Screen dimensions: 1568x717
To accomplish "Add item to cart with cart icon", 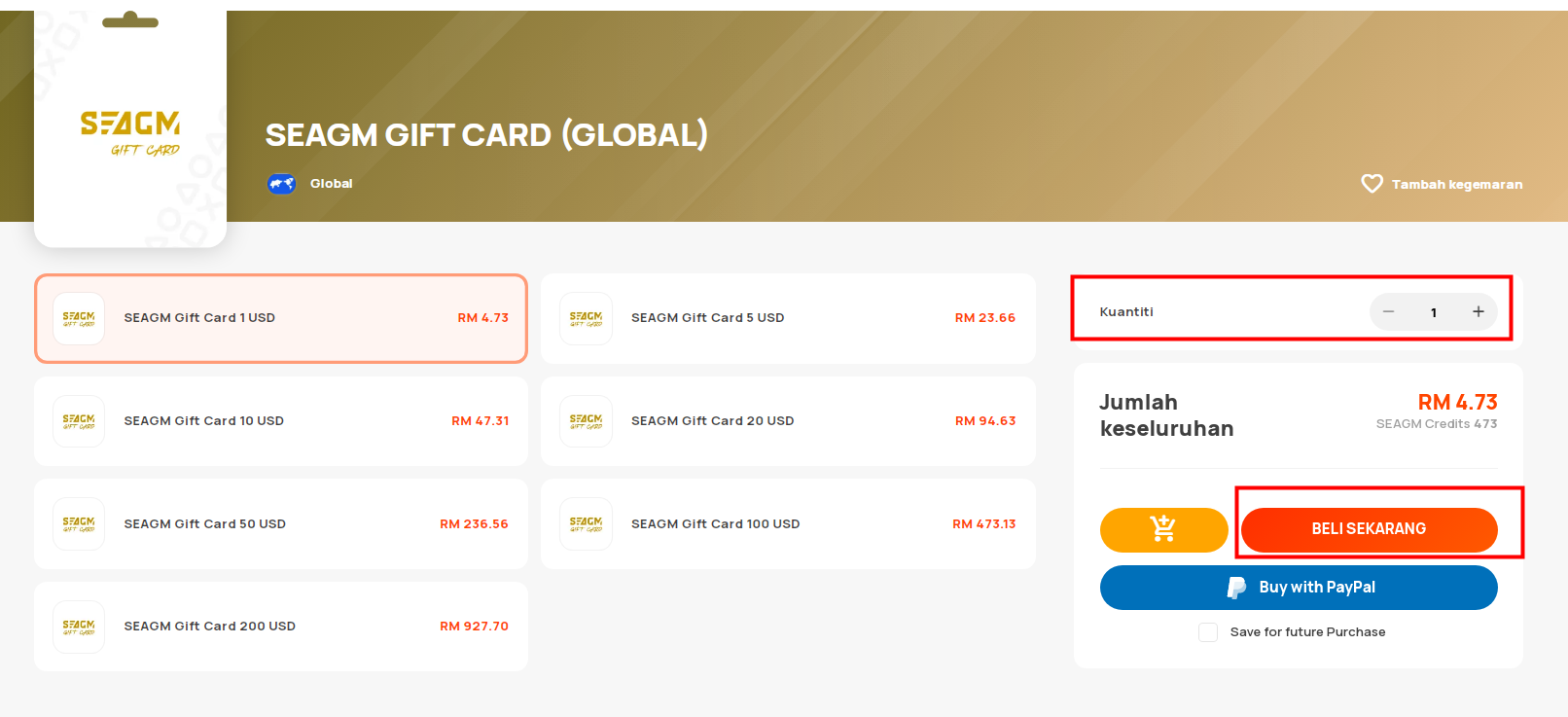I will tap(1163, 529).
